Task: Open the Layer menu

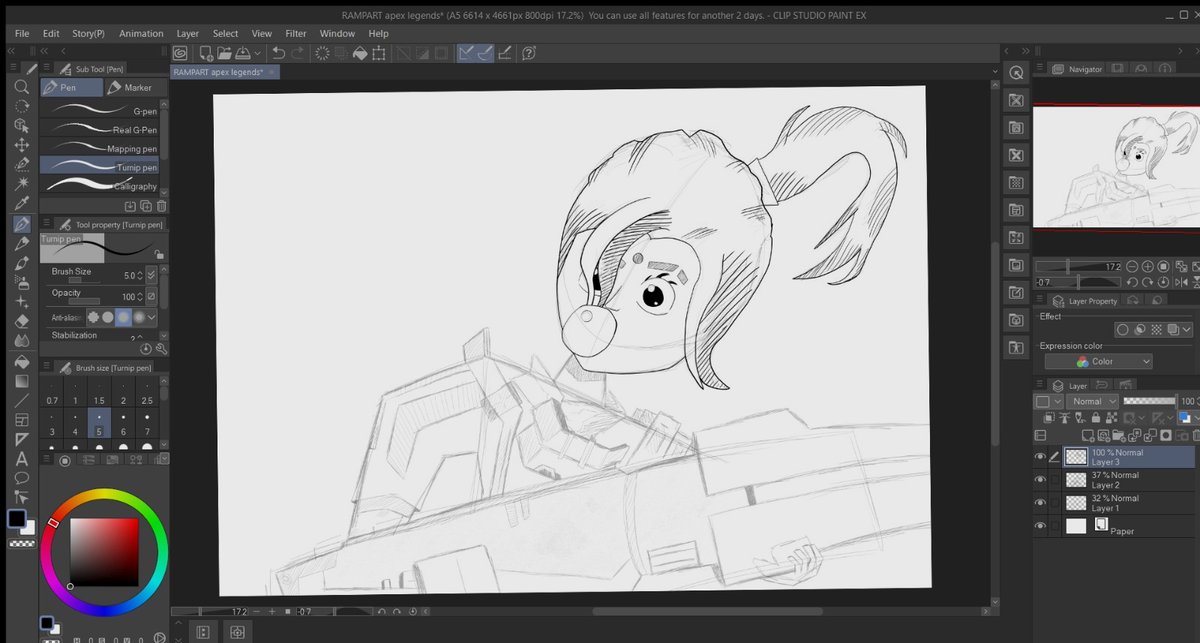Action: point(187,33)
